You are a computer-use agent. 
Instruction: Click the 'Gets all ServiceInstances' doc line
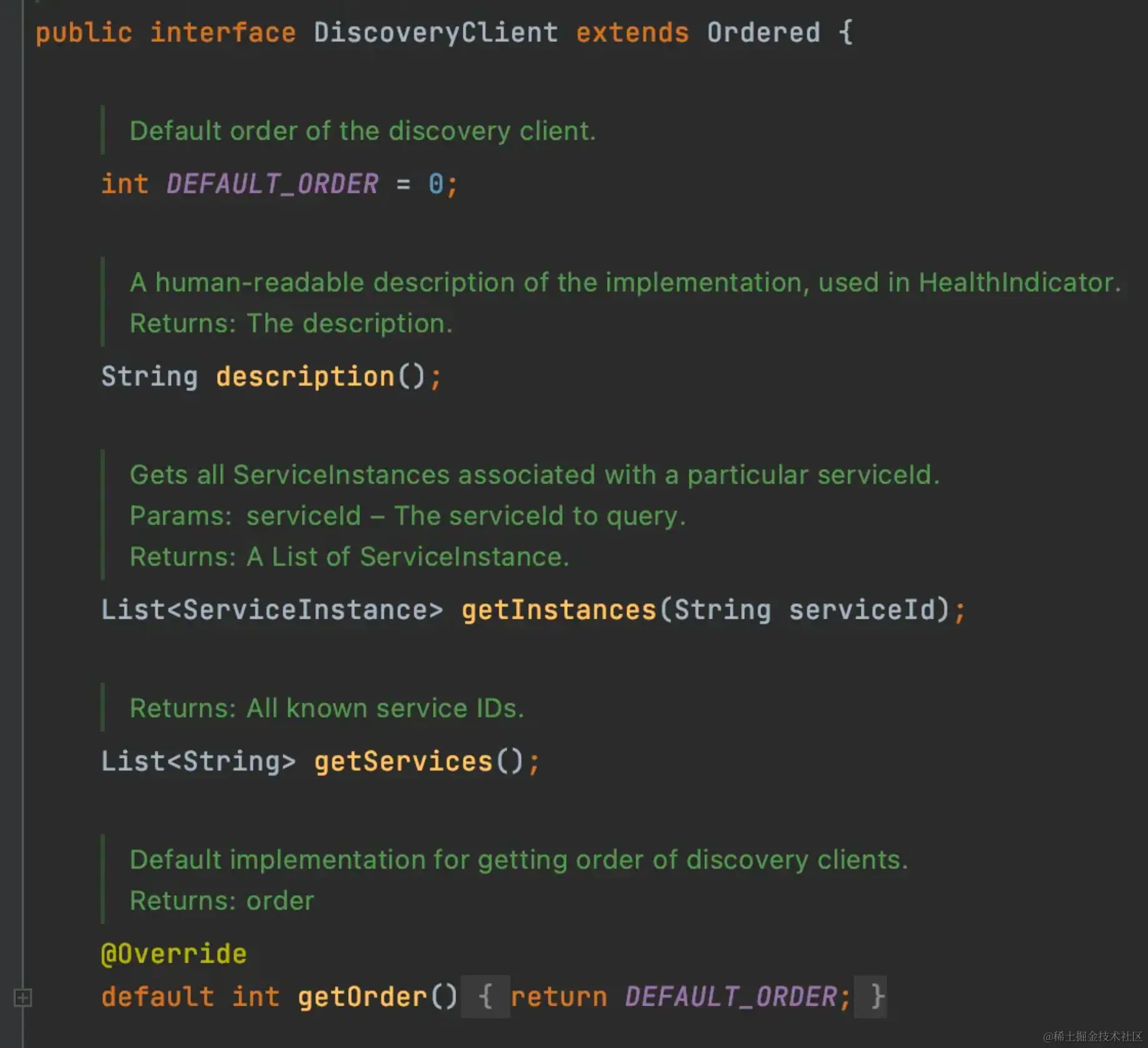(x=535, y=475)
